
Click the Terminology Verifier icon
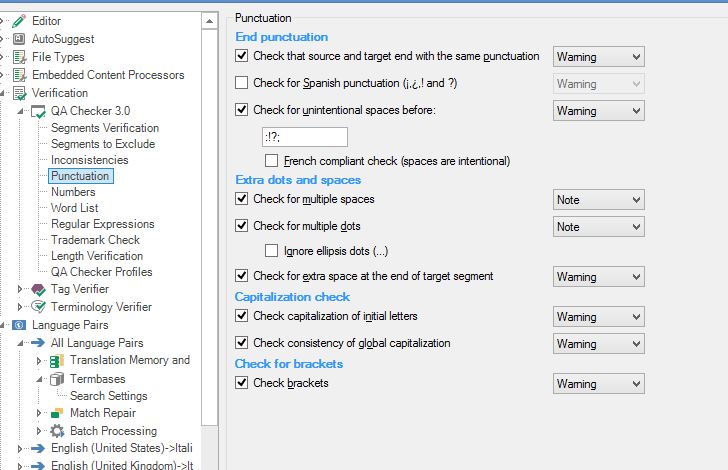[38, 307]
